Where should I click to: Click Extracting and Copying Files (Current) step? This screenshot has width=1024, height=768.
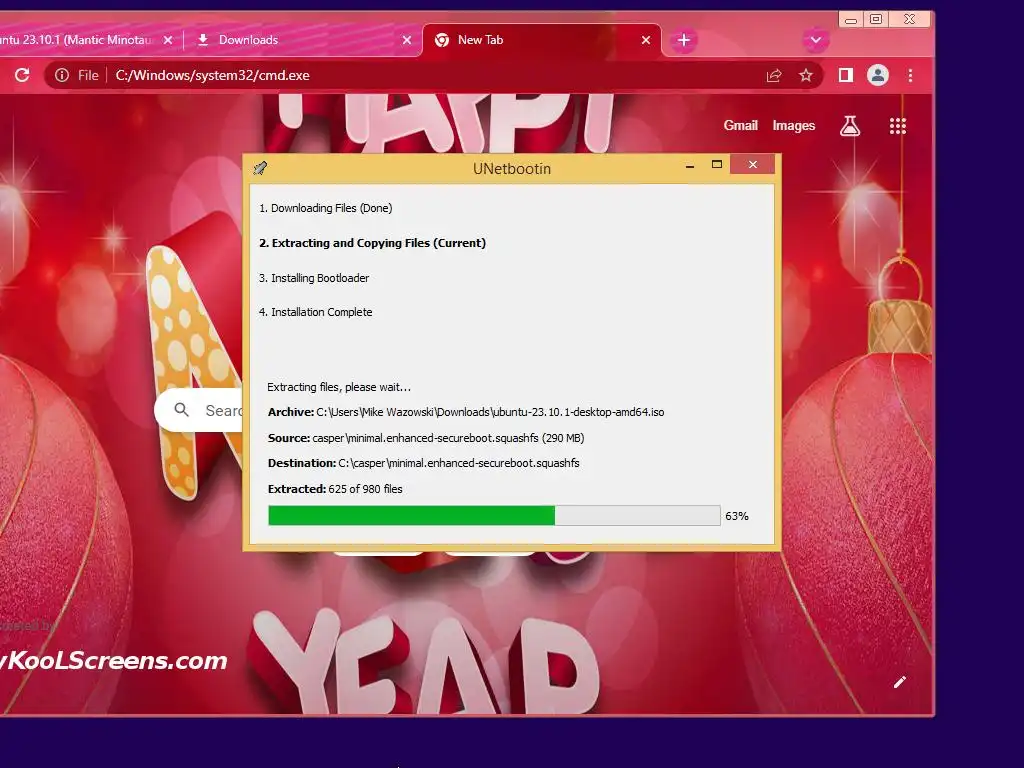pos(372,243)
